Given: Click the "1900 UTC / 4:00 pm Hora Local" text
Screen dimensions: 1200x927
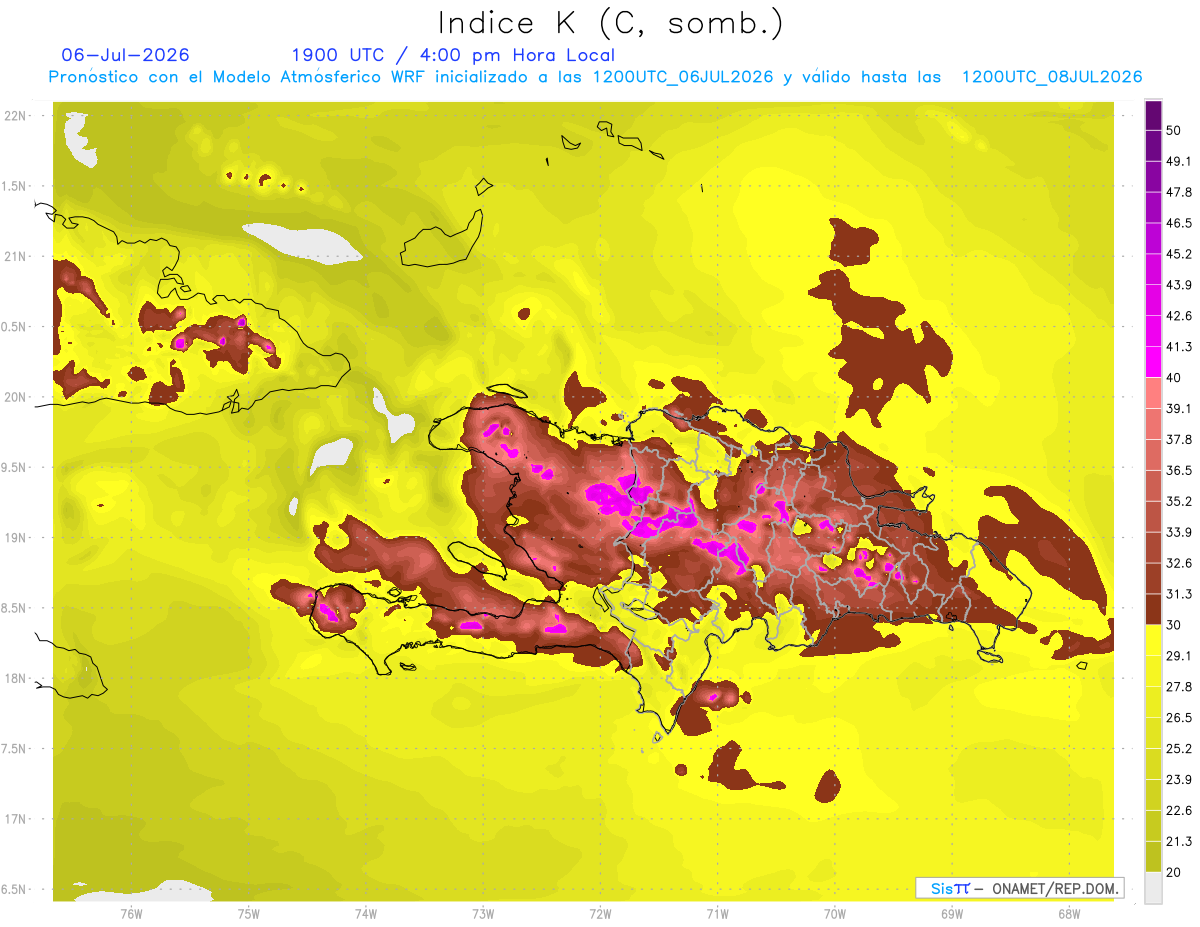Looking at the screenshot, I should pyautogui.click(x=453, y=55).
